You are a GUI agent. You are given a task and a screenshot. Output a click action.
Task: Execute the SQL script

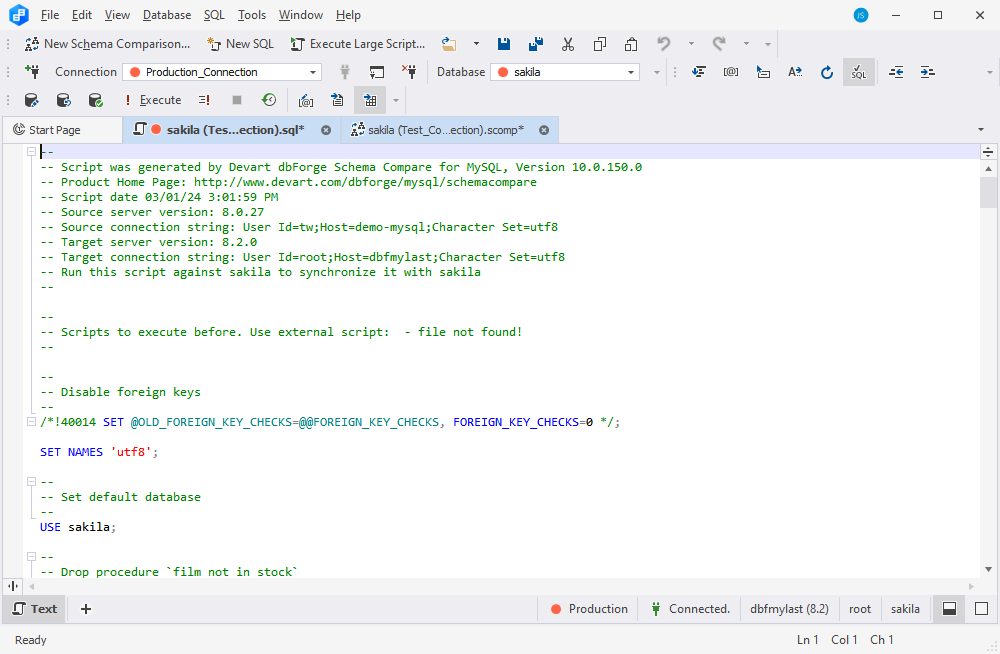click(x=153, y=100)
